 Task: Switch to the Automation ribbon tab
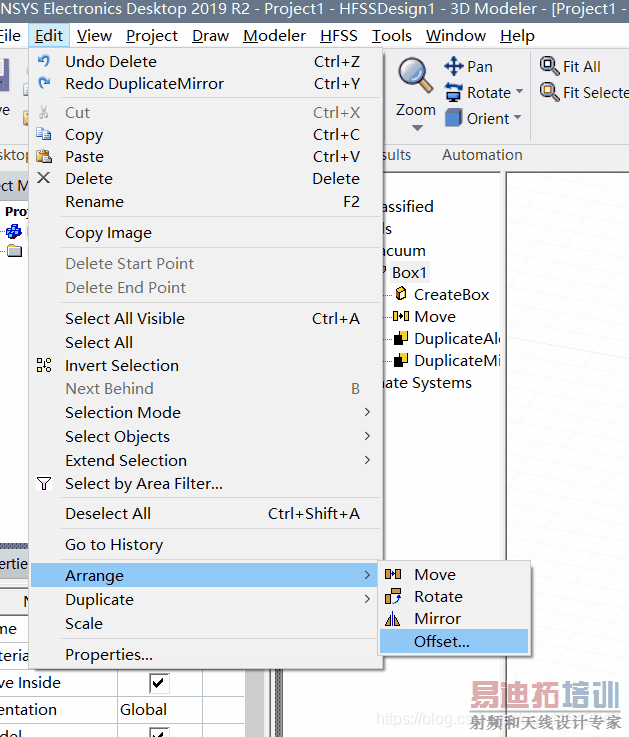482,155
